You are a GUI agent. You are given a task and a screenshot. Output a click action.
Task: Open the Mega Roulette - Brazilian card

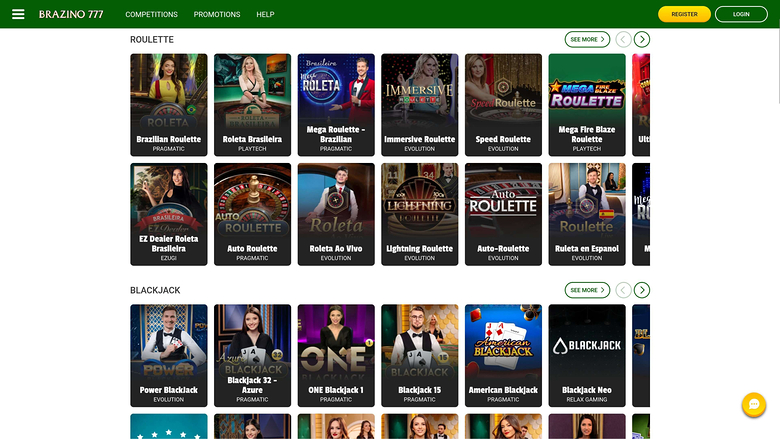tap(336, 105)
